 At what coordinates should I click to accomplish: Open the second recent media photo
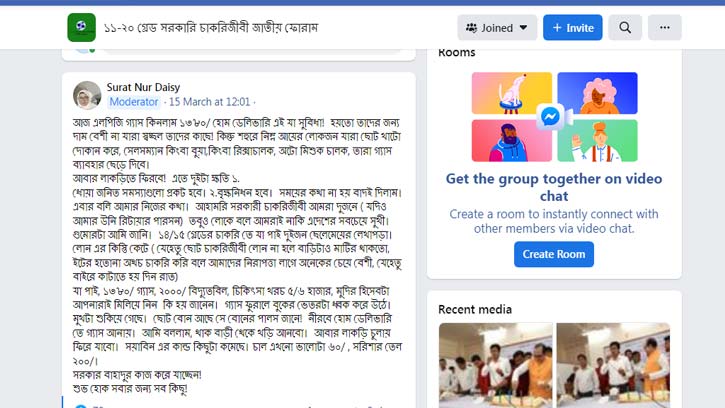point(613,365)
